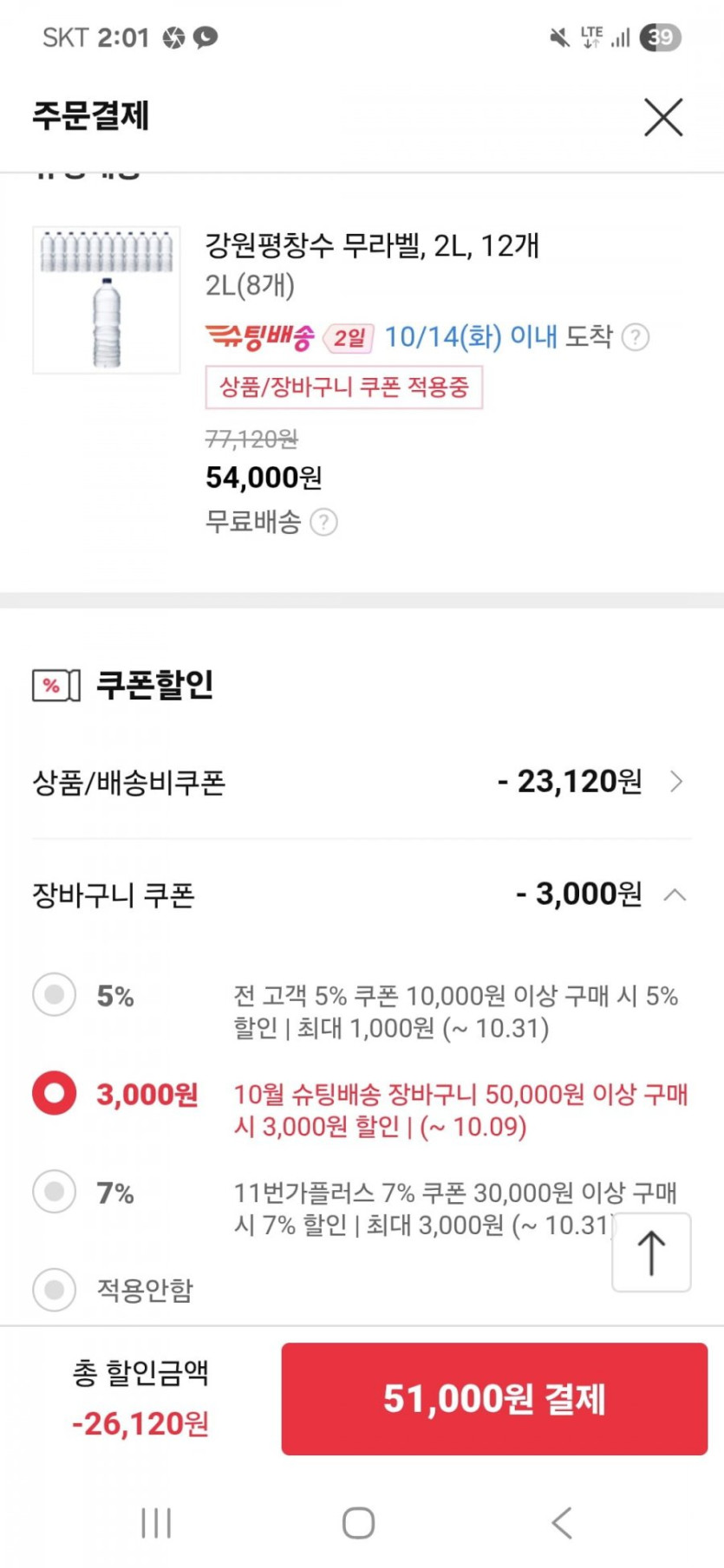Select the 5% cart coupon radio button
The image size is (724, 1568).
pyautogui.click(x=55, y=994)
